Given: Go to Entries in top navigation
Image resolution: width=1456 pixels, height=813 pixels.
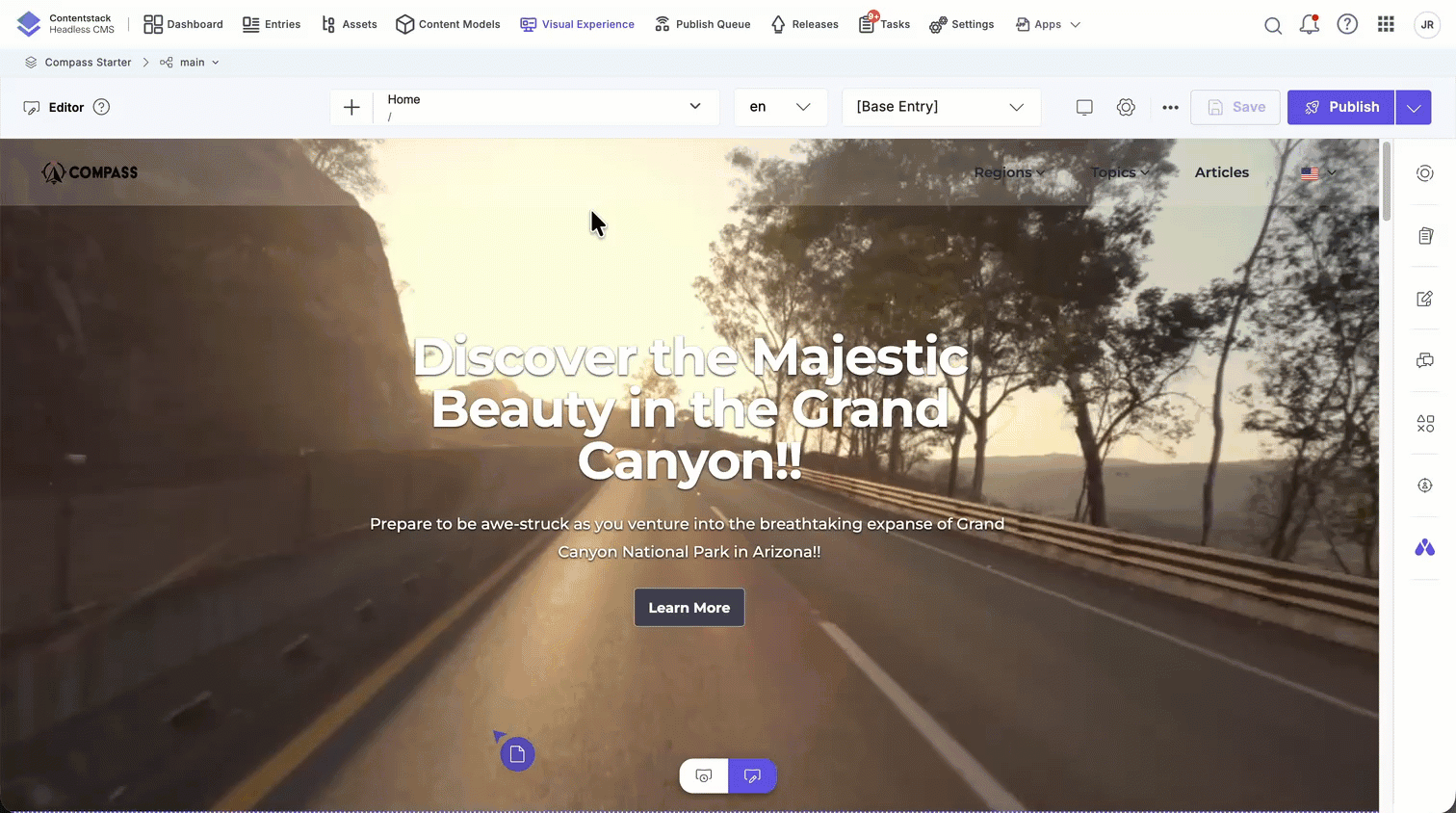Looking at the screenshot, I should [272, 24].
